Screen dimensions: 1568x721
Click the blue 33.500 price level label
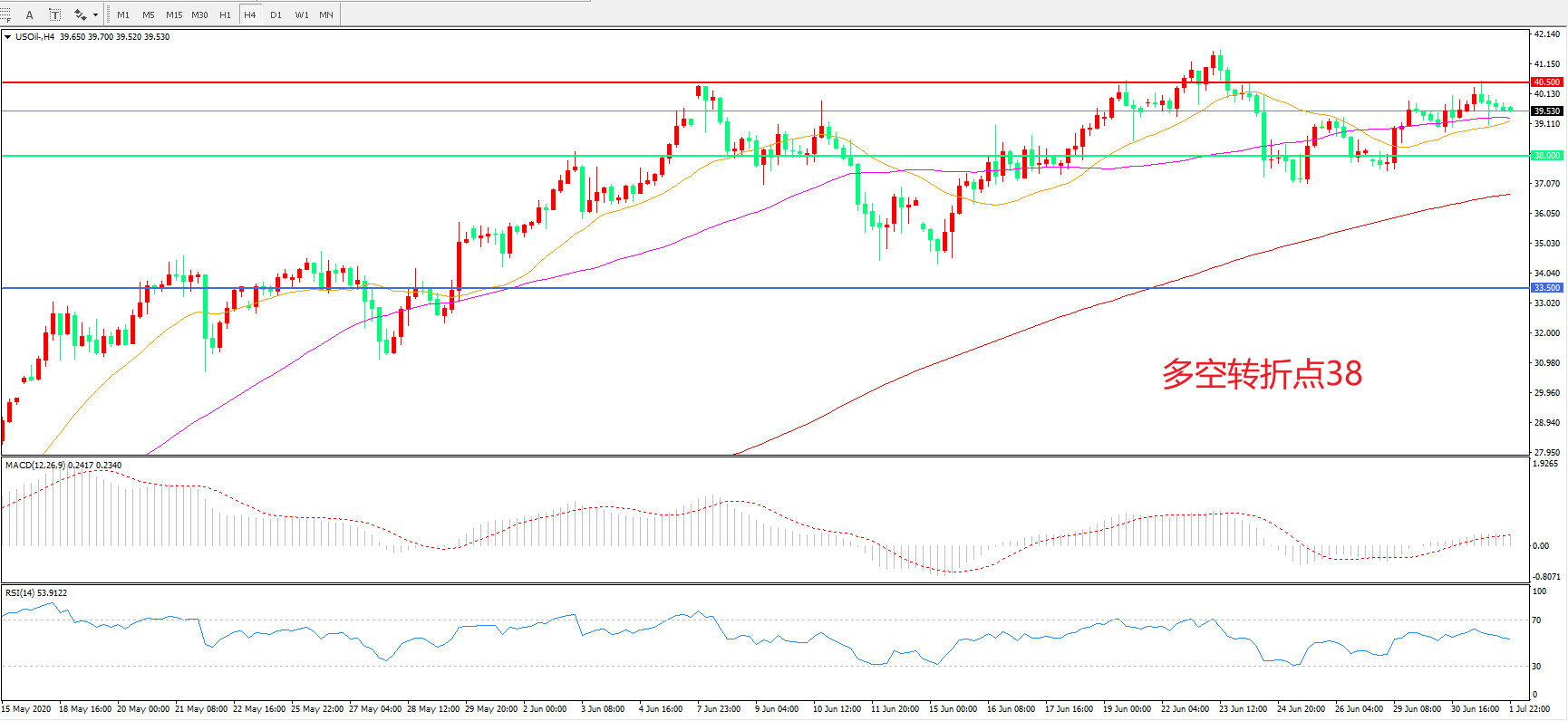point(1546,288)
